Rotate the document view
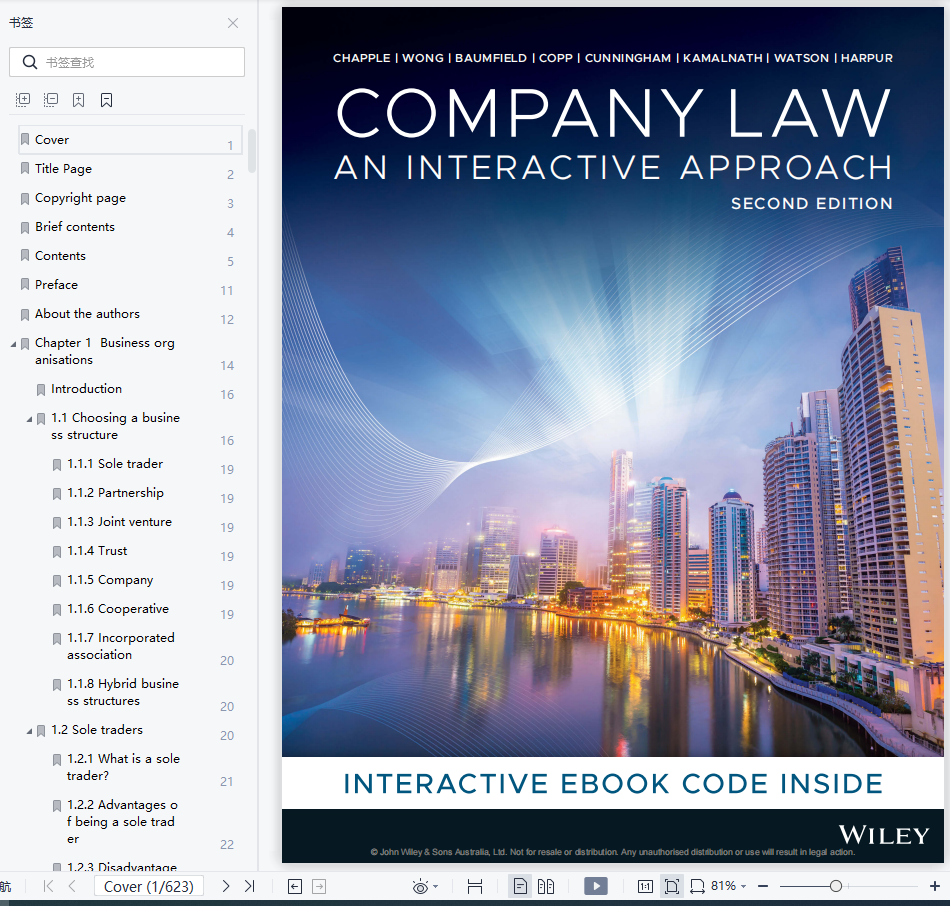This screenshot has width=950, height=906. point(697,887)
